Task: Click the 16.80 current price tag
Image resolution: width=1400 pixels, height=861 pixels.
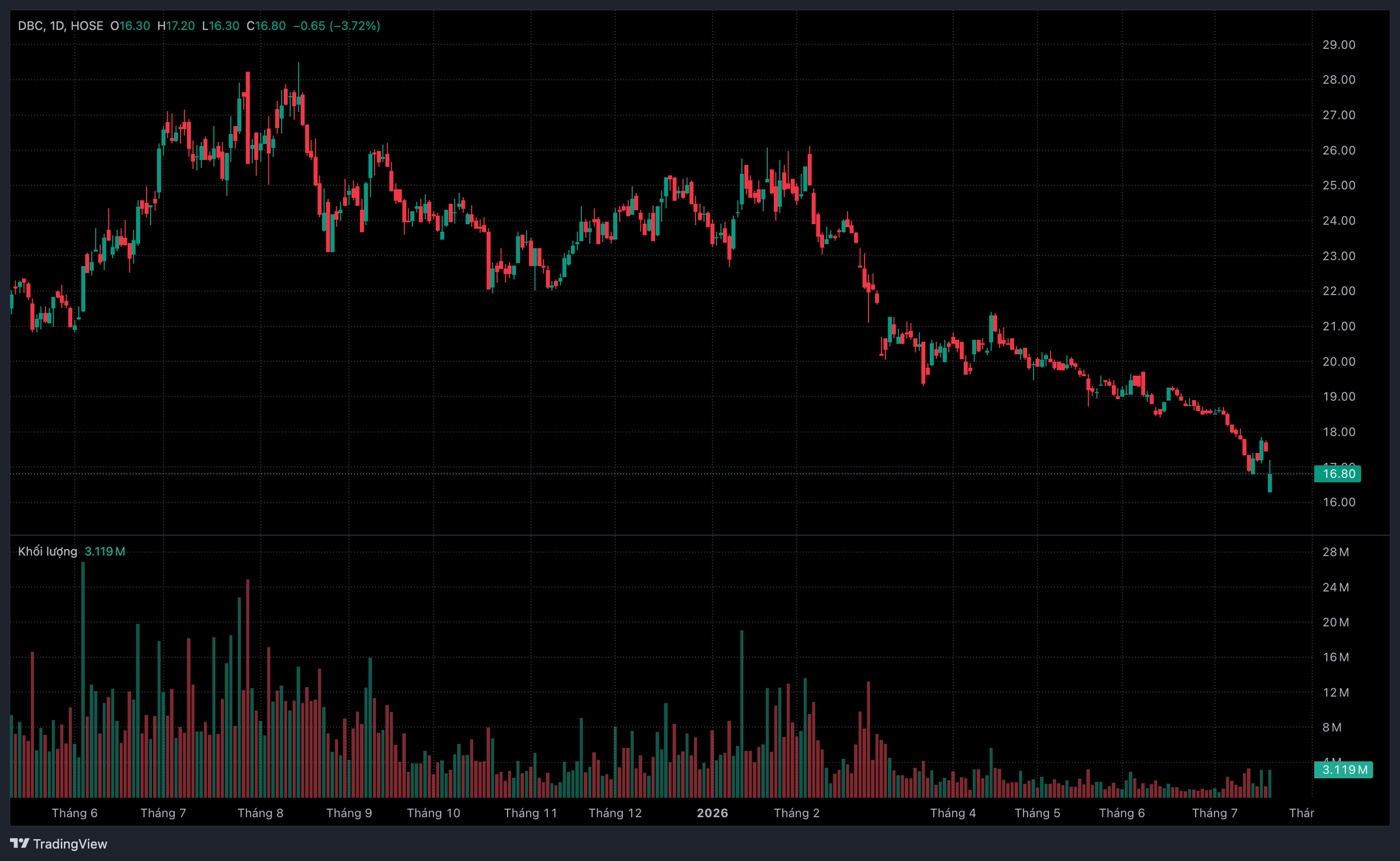Action: click(1337, 474)
